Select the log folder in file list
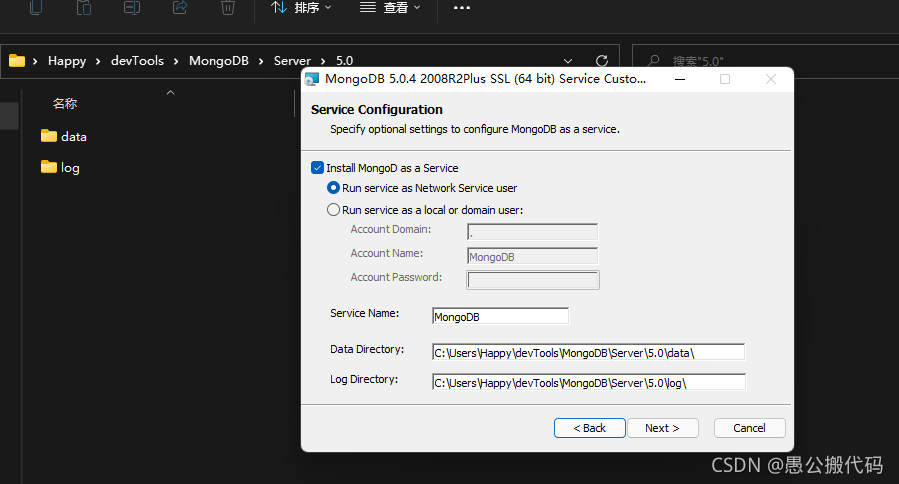This screenshot has height=484, width=899. click(x=60, y=167)
